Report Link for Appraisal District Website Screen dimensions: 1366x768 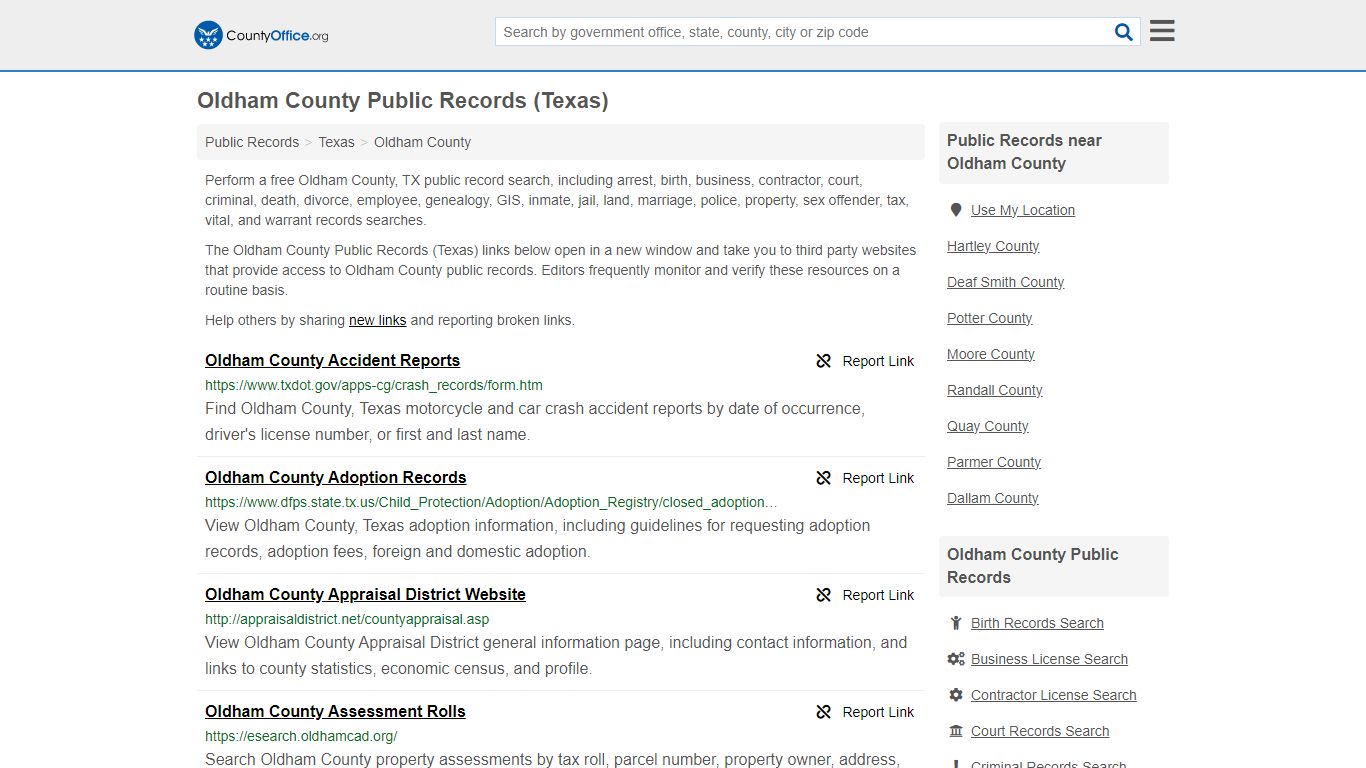point(878,595)
